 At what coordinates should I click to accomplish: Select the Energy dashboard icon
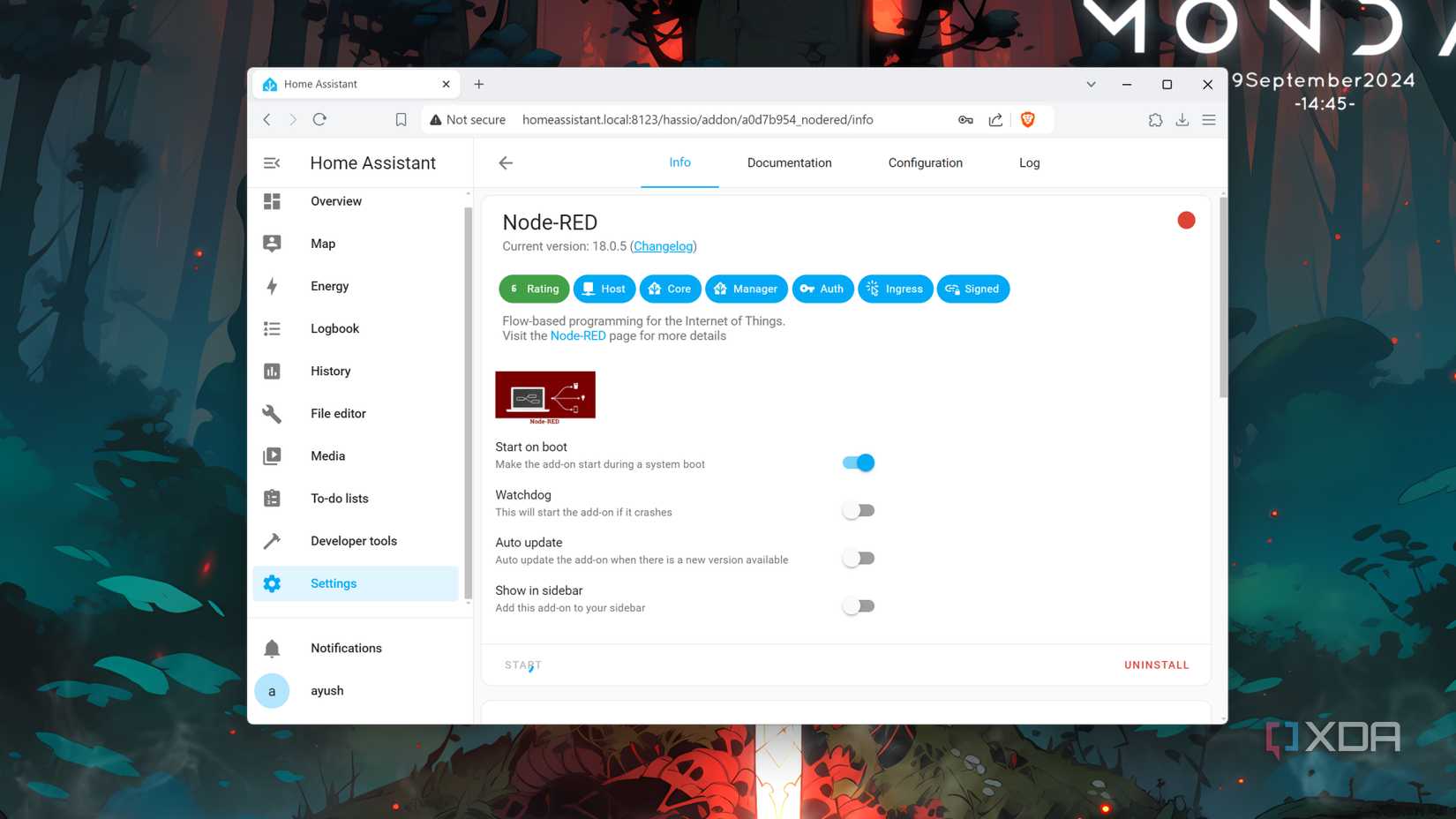tap(272, 286)
